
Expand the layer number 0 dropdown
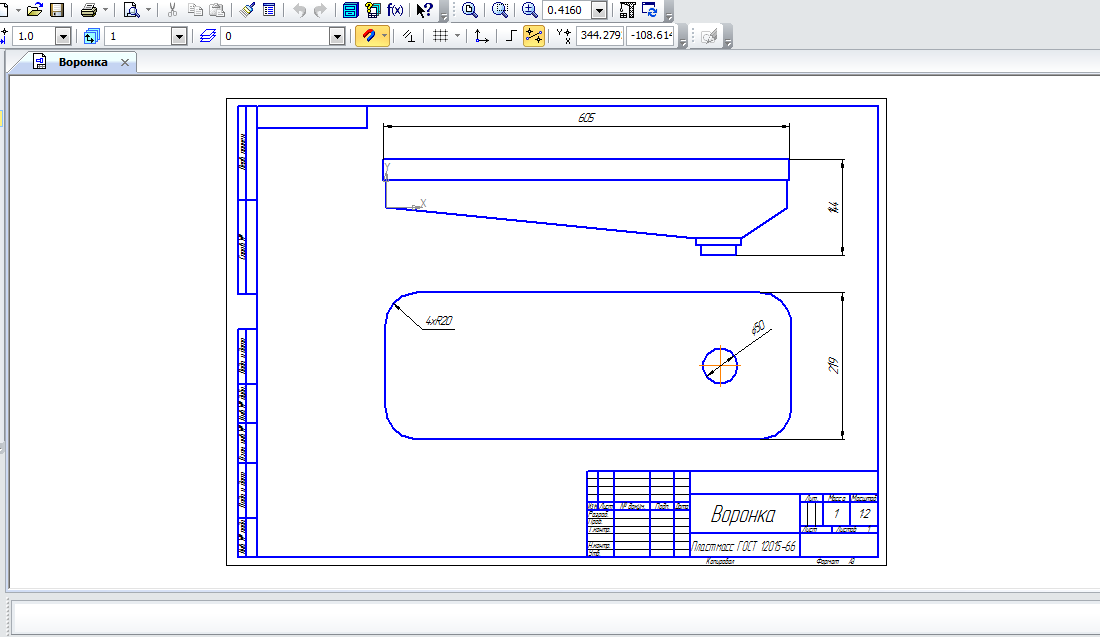337,36
